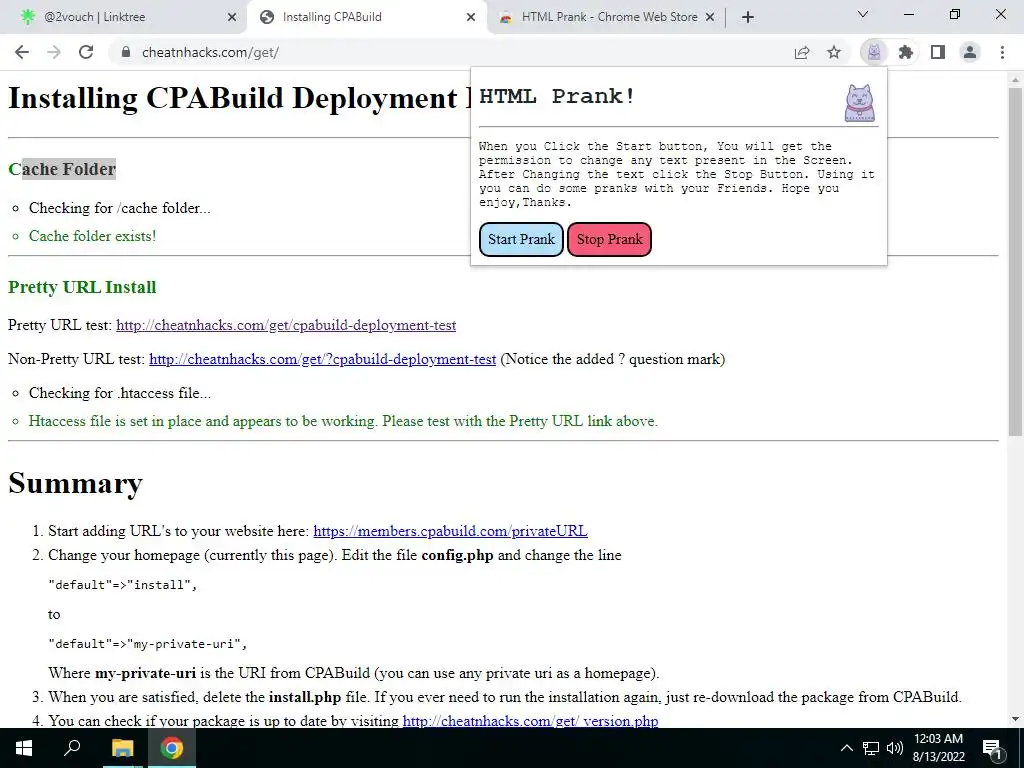1024x768 pixels.
Task: Minimize the Chrome window
Action: click(x=908, y=14)
